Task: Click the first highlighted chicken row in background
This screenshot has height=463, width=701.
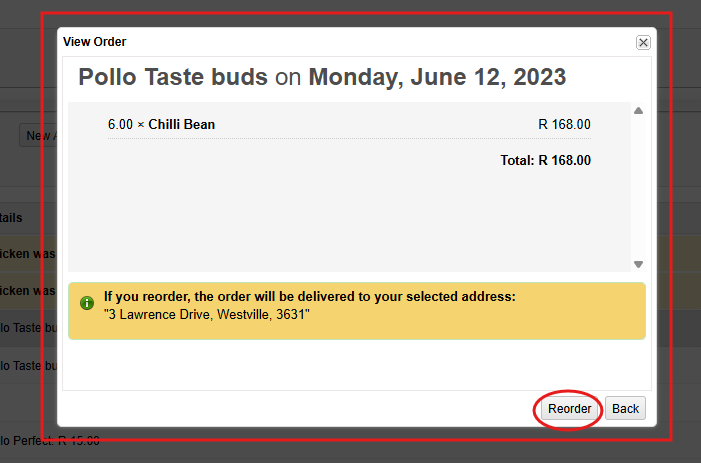Action: click(28, 254)
